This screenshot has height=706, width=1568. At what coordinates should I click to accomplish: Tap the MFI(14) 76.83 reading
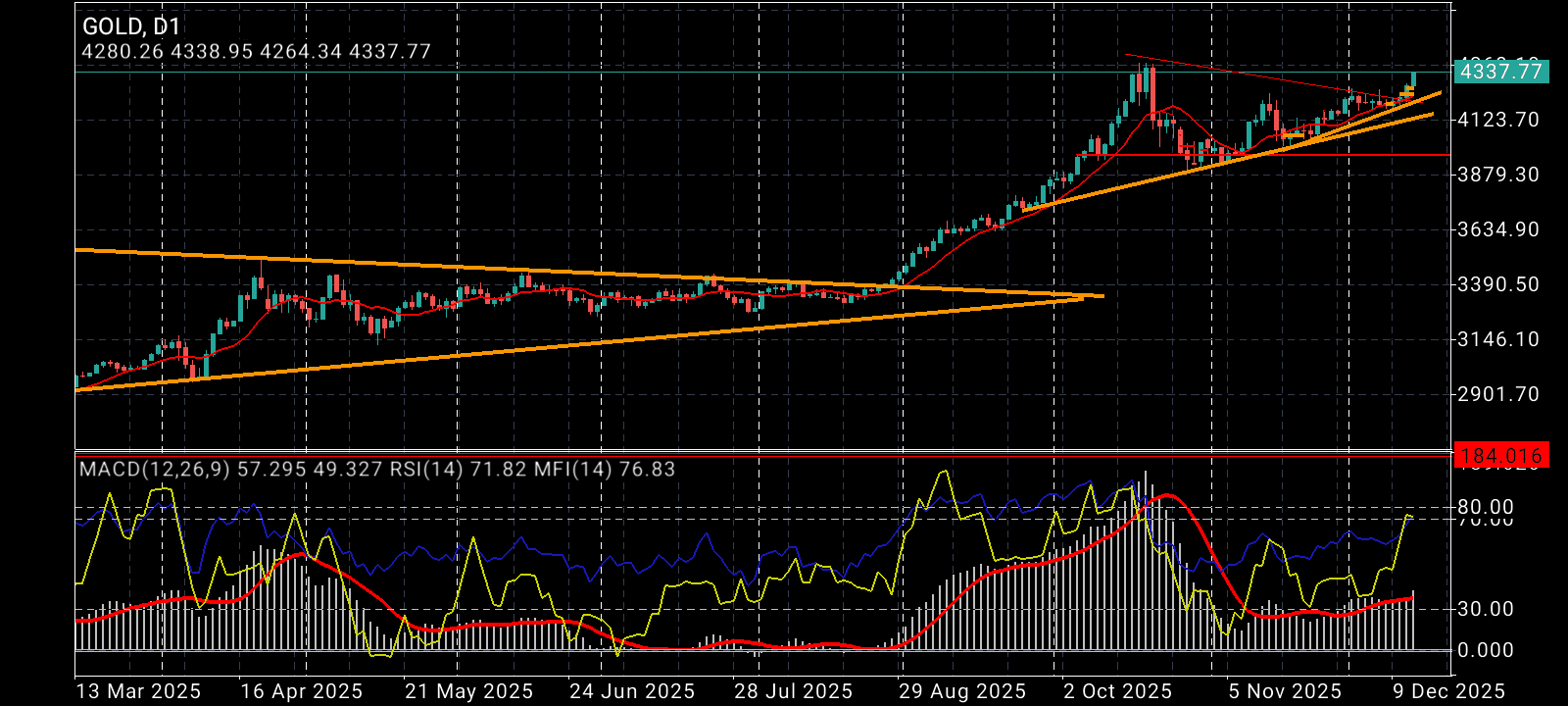point(605,469)
